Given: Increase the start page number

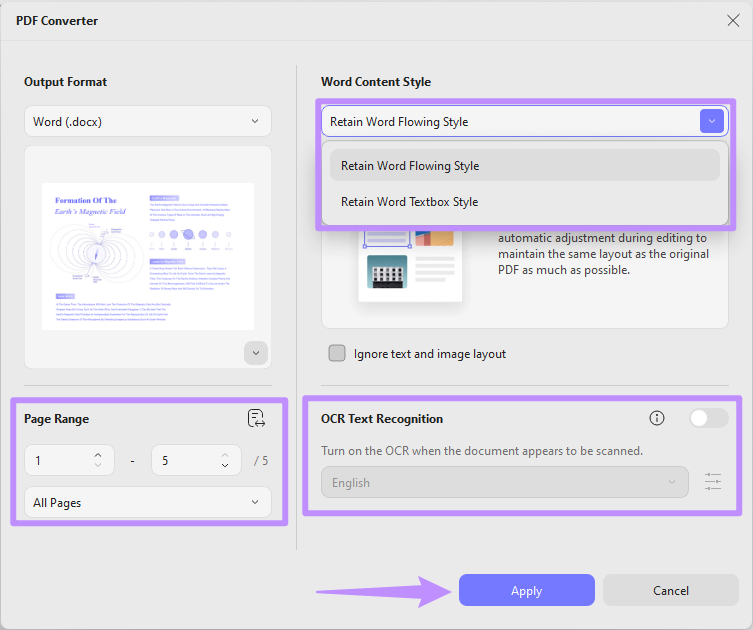Looking at the screenshot, I should tap(98, 455).
